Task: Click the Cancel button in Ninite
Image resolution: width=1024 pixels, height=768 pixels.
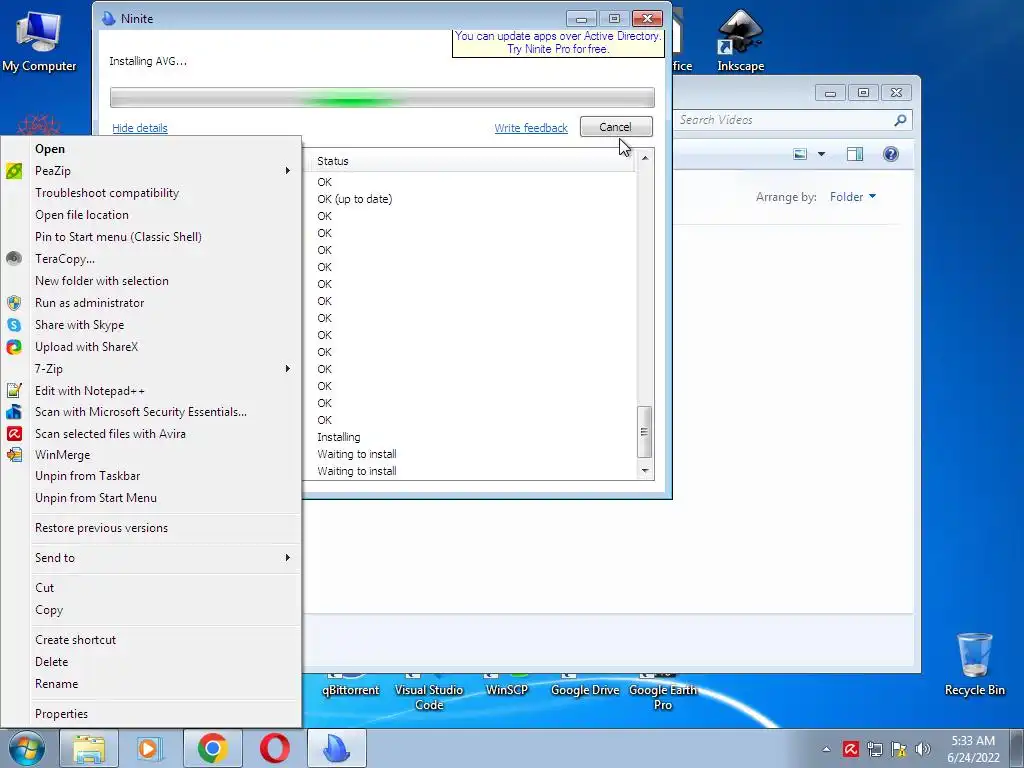Action: (616, 127)
